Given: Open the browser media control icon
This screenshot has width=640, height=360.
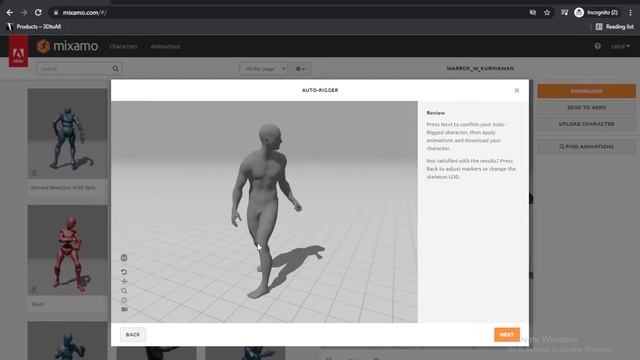Looking at the screenshot, I should tap(564, 13).
